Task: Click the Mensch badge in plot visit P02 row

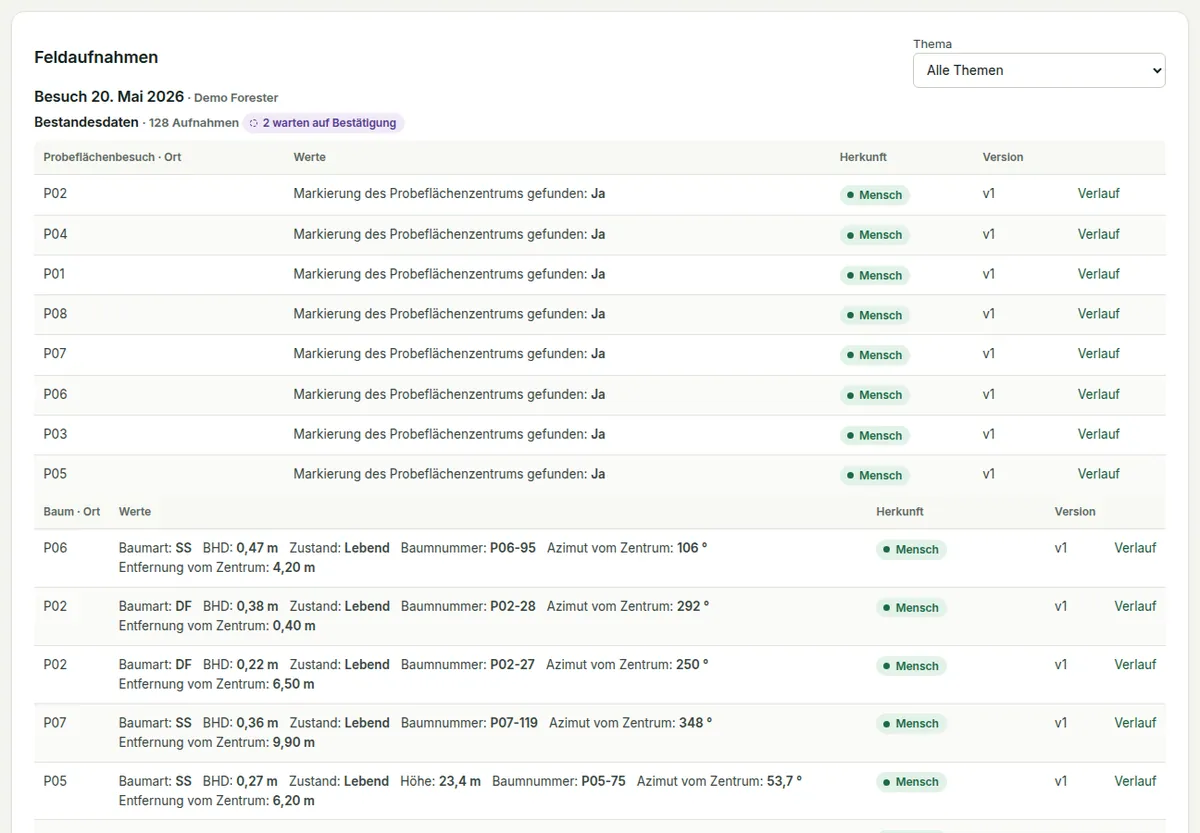Action: pyautogui.click(x=875, y=195)
